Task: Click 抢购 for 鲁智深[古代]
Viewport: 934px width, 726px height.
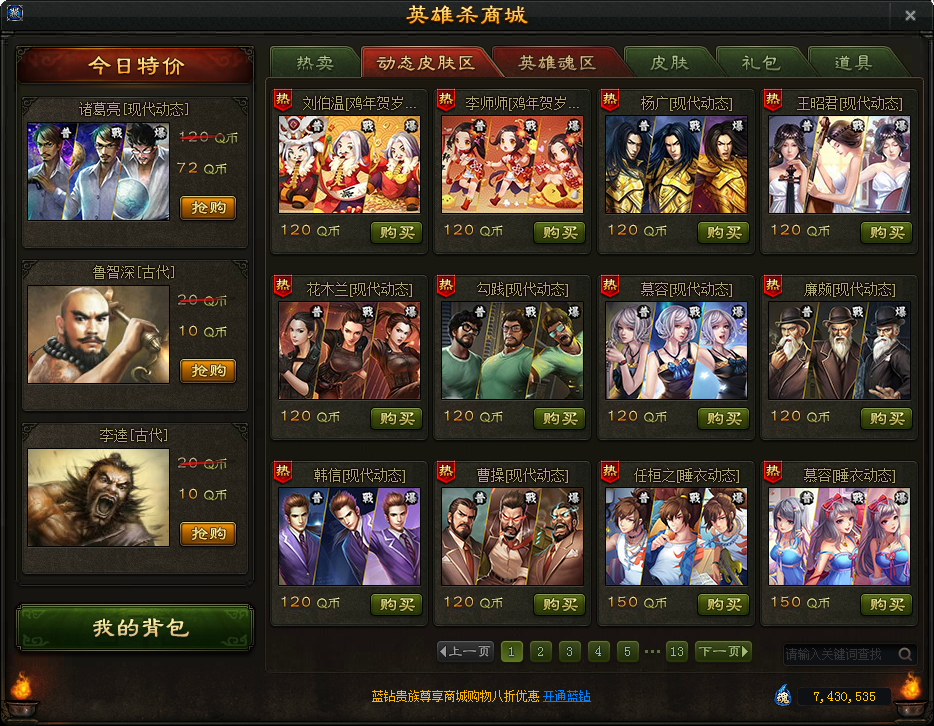Action: coord(208,370)
